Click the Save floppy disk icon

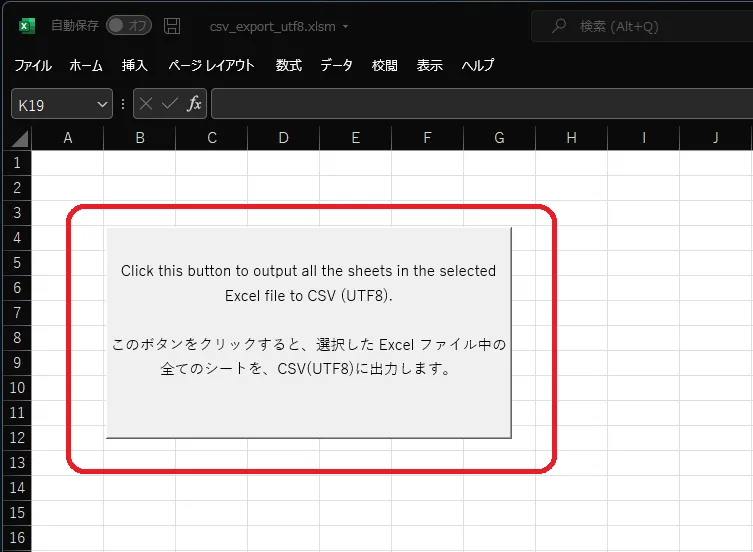tap(172, 26)
